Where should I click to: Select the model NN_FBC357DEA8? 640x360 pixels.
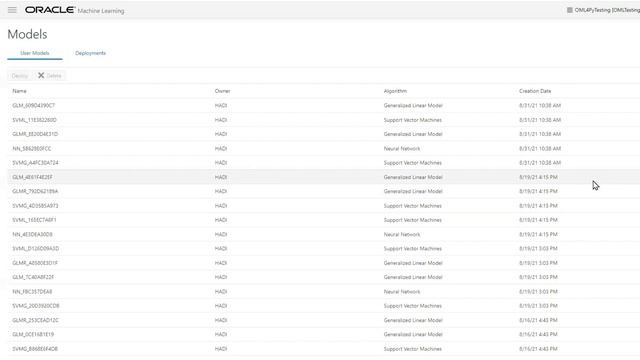pos(32,291)
